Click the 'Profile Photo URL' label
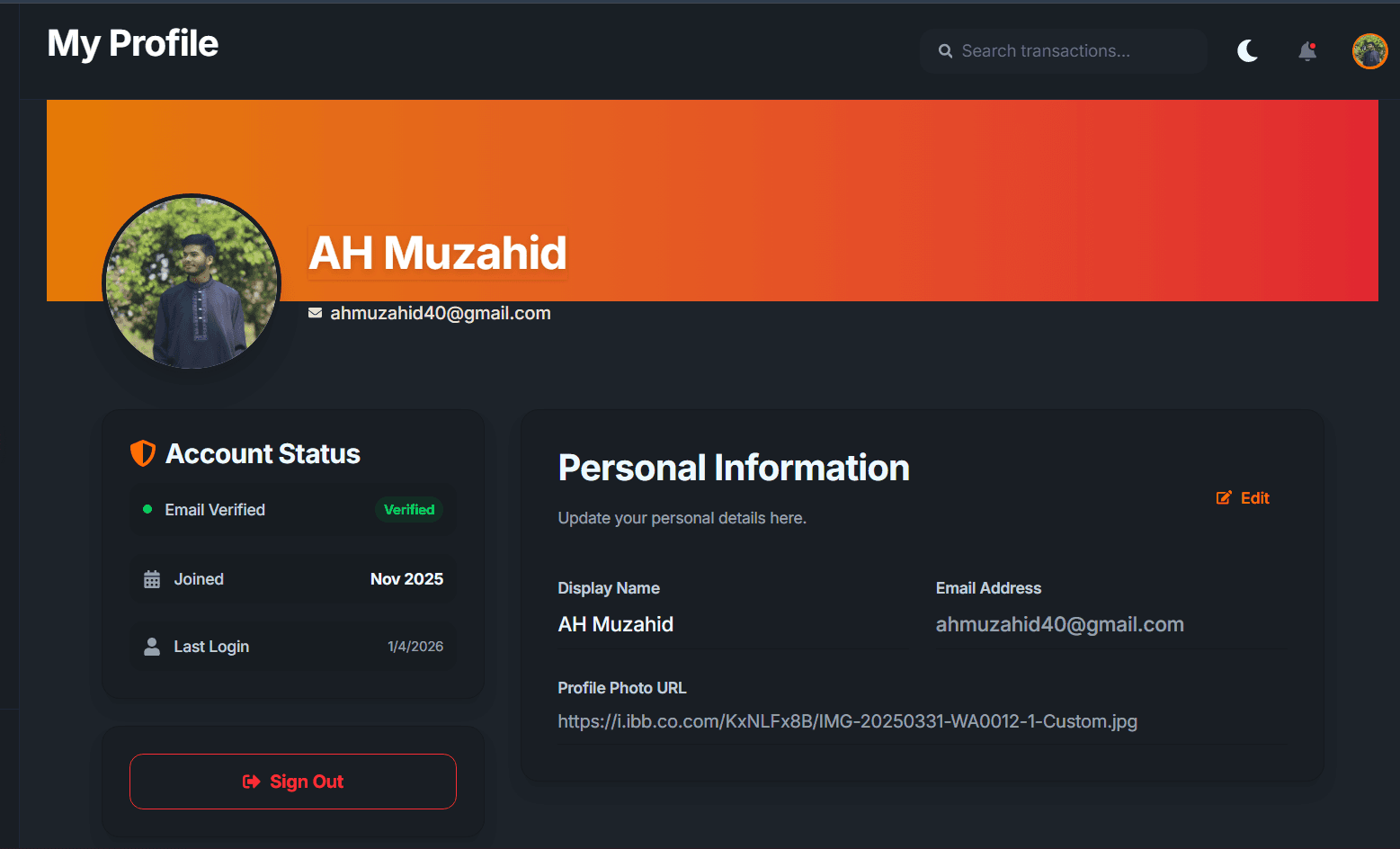Screen dimensions: 1400x849 click(622, 688)
